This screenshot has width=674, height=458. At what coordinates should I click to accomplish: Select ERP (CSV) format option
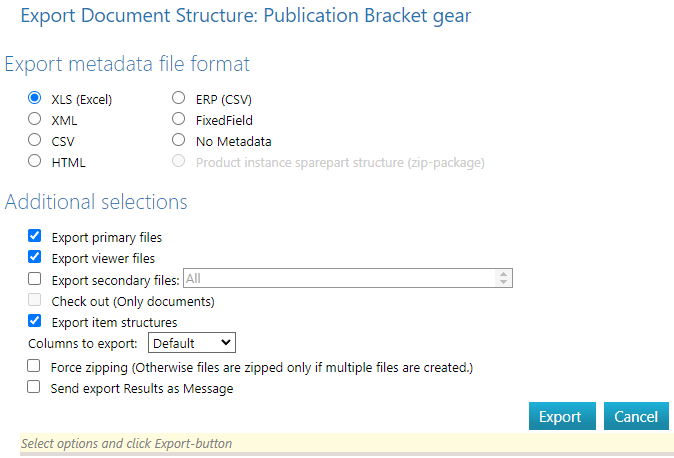(x=179, y=99)
